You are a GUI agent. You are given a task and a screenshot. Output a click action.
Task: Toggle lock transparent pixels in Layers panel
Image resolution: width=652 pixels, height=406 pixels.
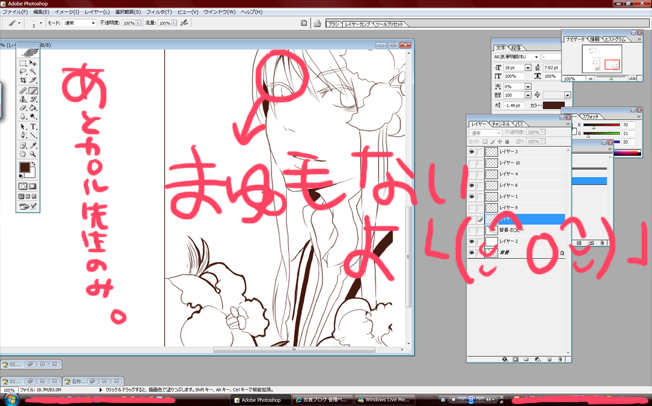[x=485, y=142]
